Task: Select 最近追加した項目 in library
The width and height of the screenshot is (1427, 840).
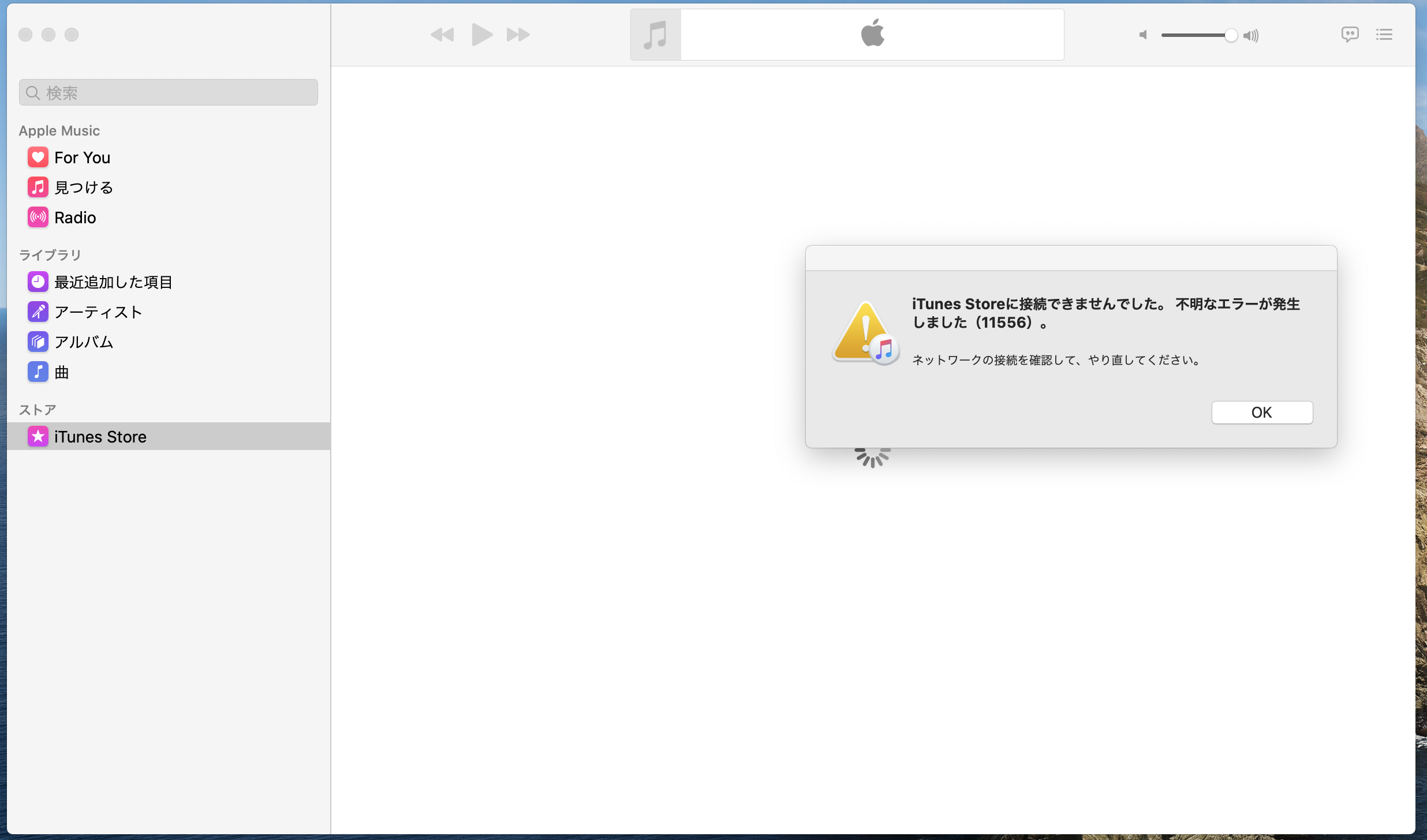Action: pyautogui.click(x=113, y=282)
